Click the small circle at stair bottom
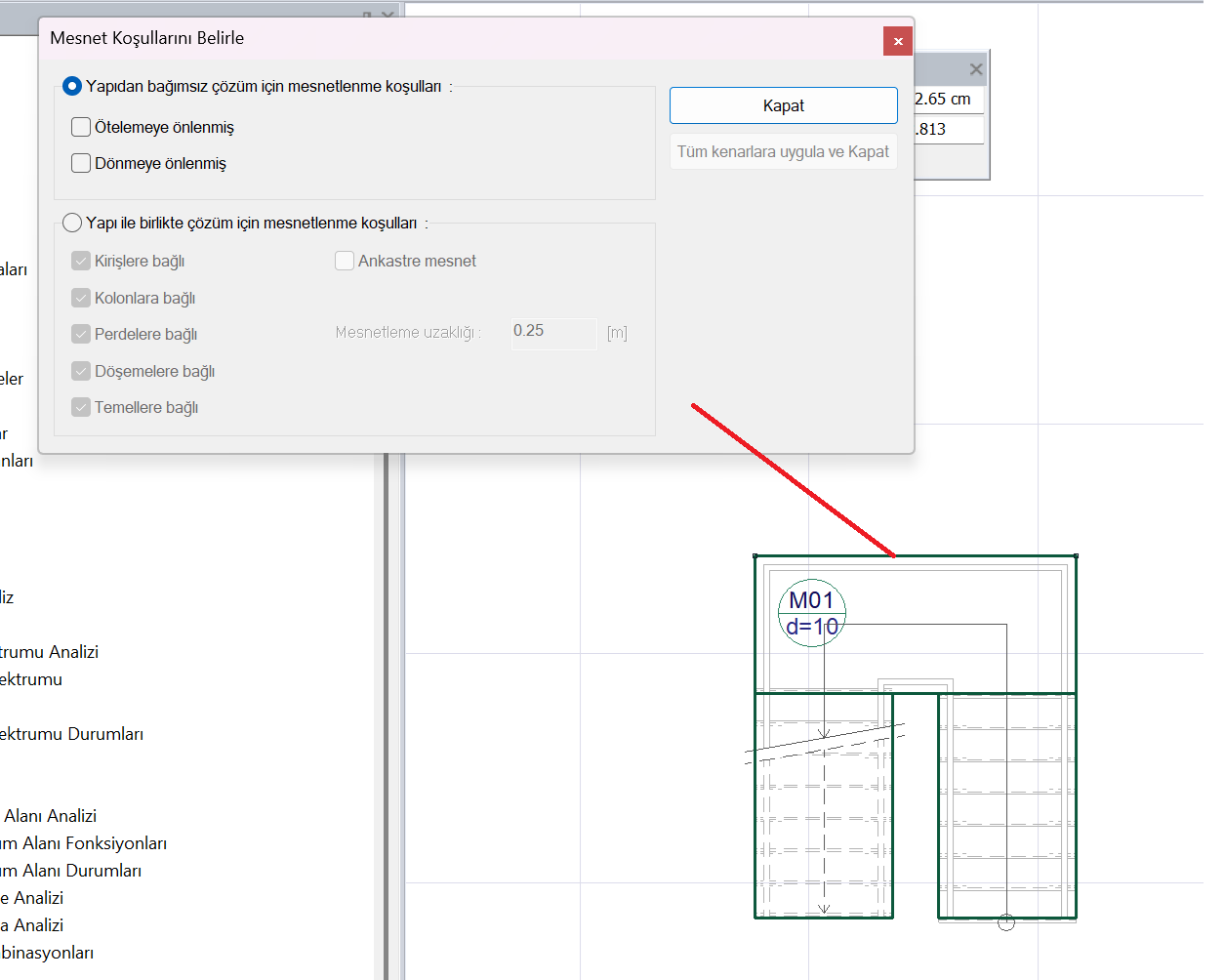 tap(1006, 922)
